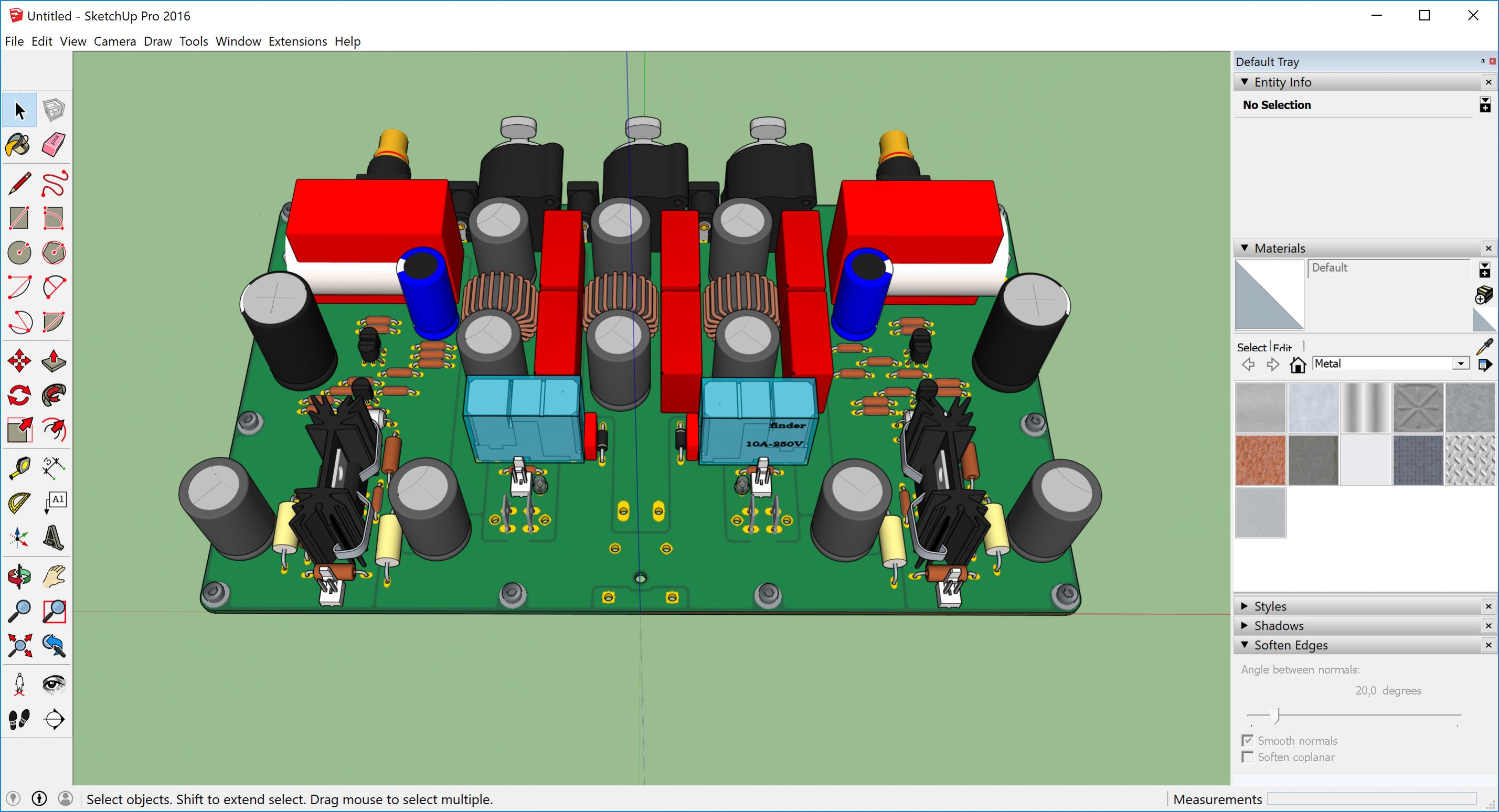Click the sign-in status bar icon
This screenshot has width=1499, height=812.
65,798
